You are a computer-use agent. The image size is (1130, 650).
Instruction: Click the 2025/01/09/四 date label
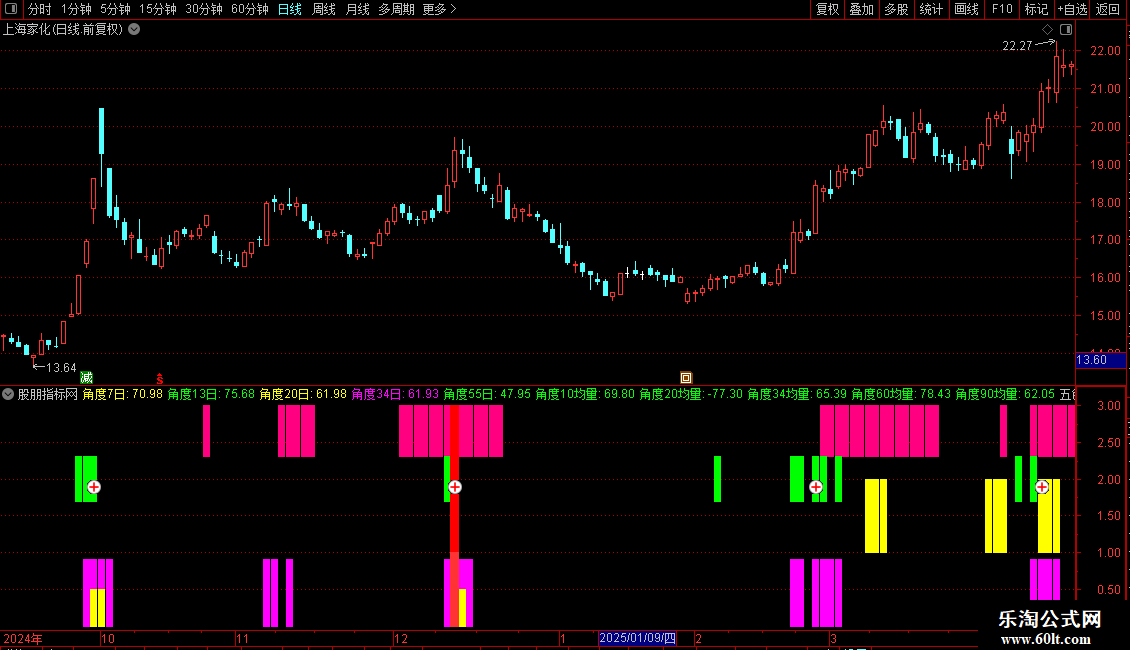pyautogui.click(x=638, y=638)
